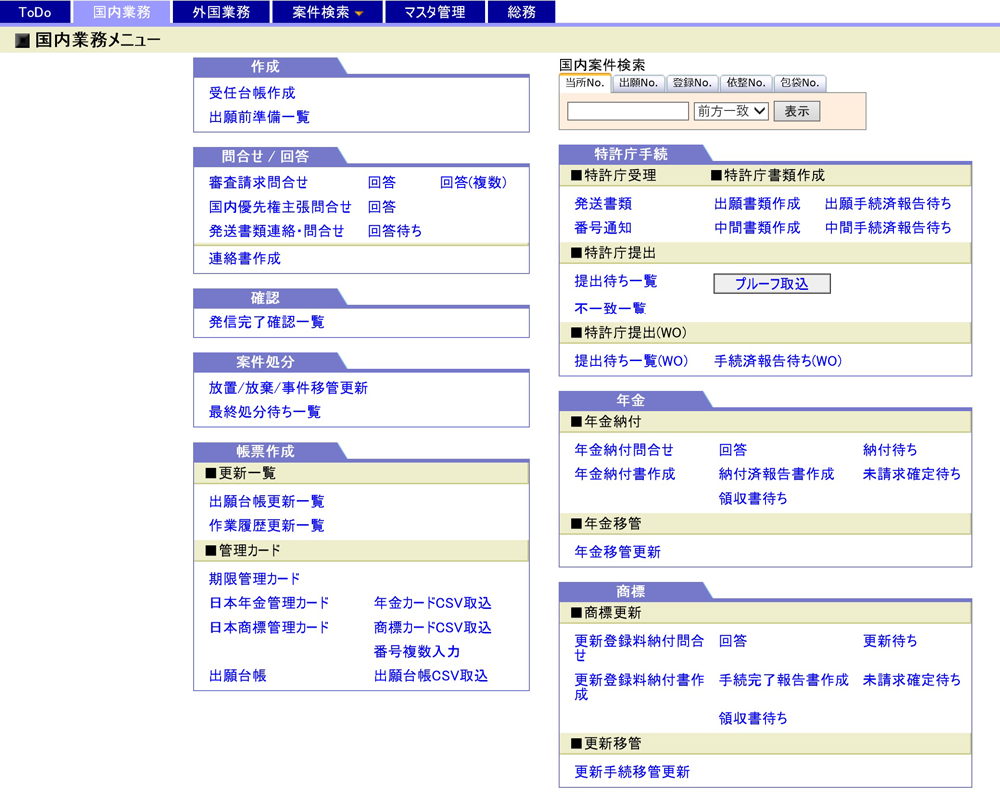This screenshot has height=803, width=1000.
Task: Choose the 包袋No. search tab
Action: pyautogui.click(x=800, y=83)
